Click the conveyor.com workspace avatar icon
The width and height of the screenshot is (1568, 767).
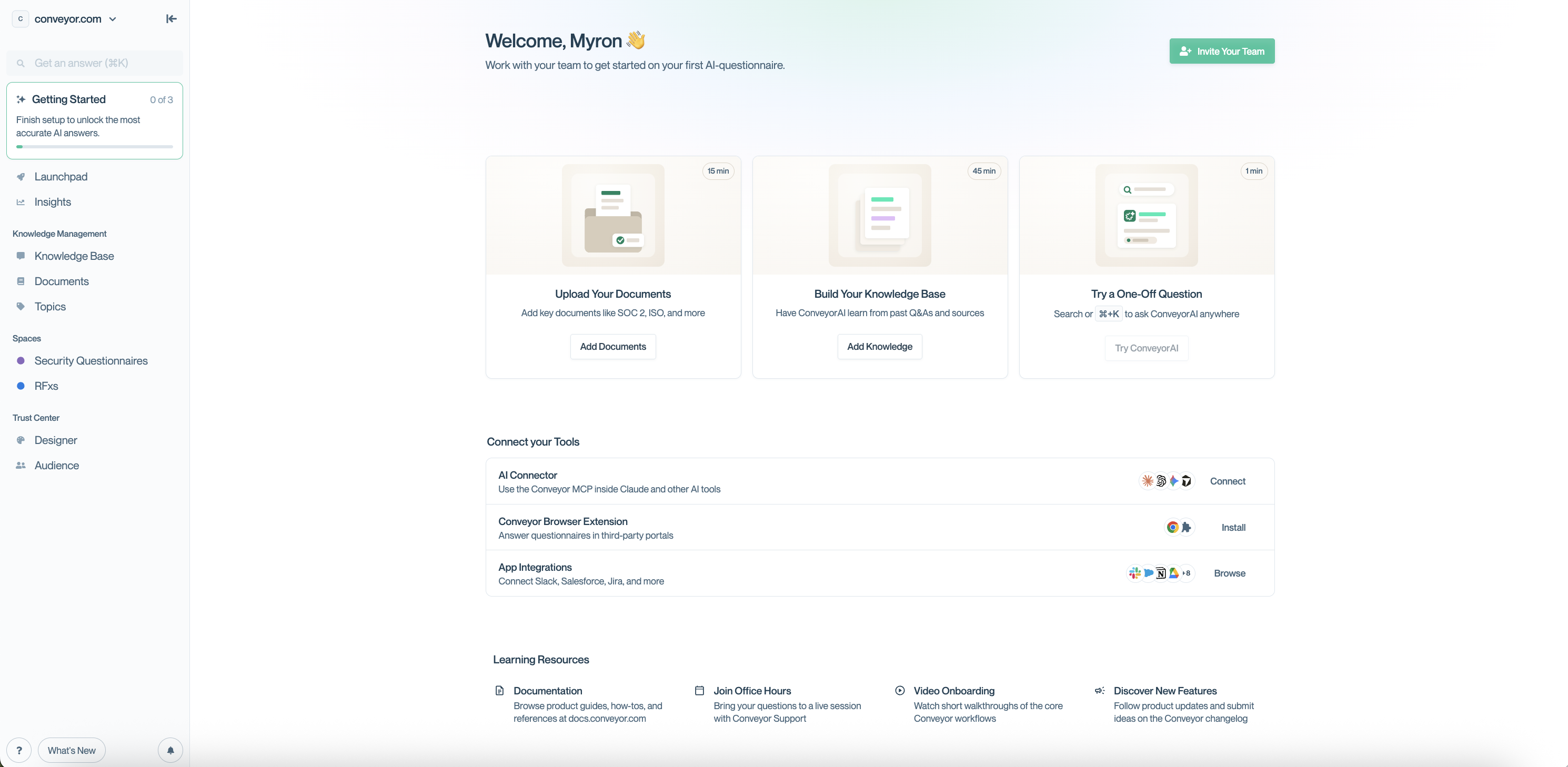click(x=20, y=19)
